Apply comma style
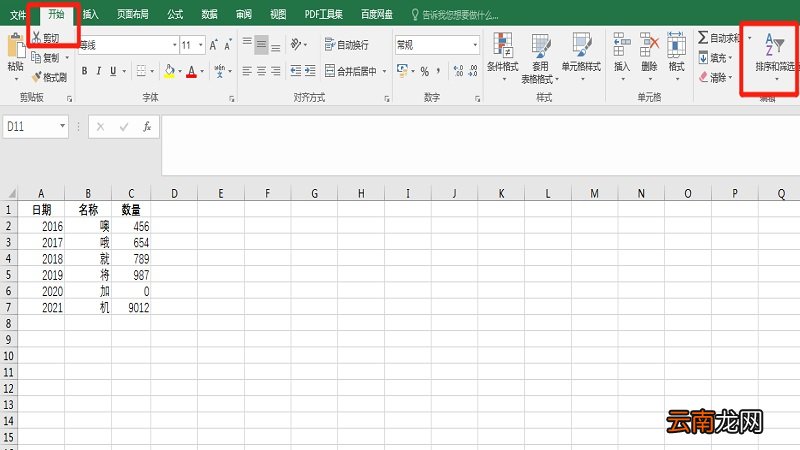 [x=438, y=71]
